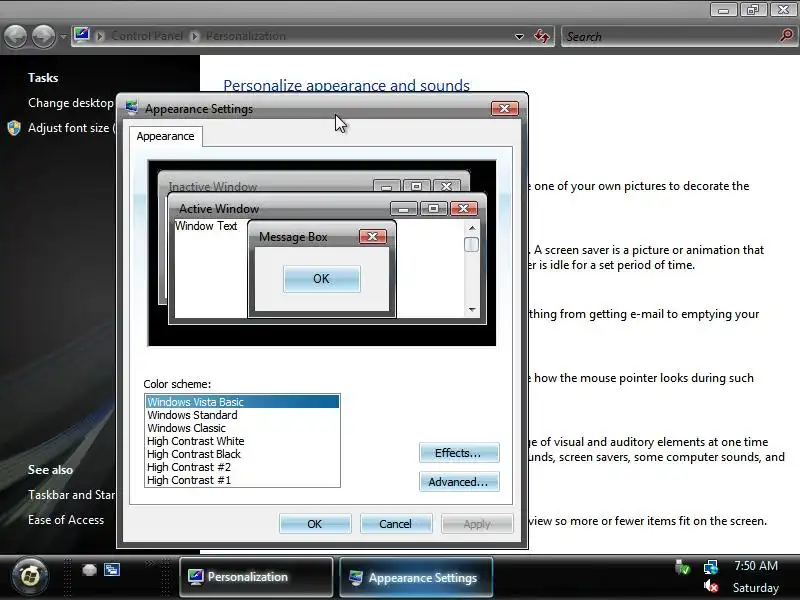
Task: Expand the address bar history dropdown
Action: click(x=519, y=37)
